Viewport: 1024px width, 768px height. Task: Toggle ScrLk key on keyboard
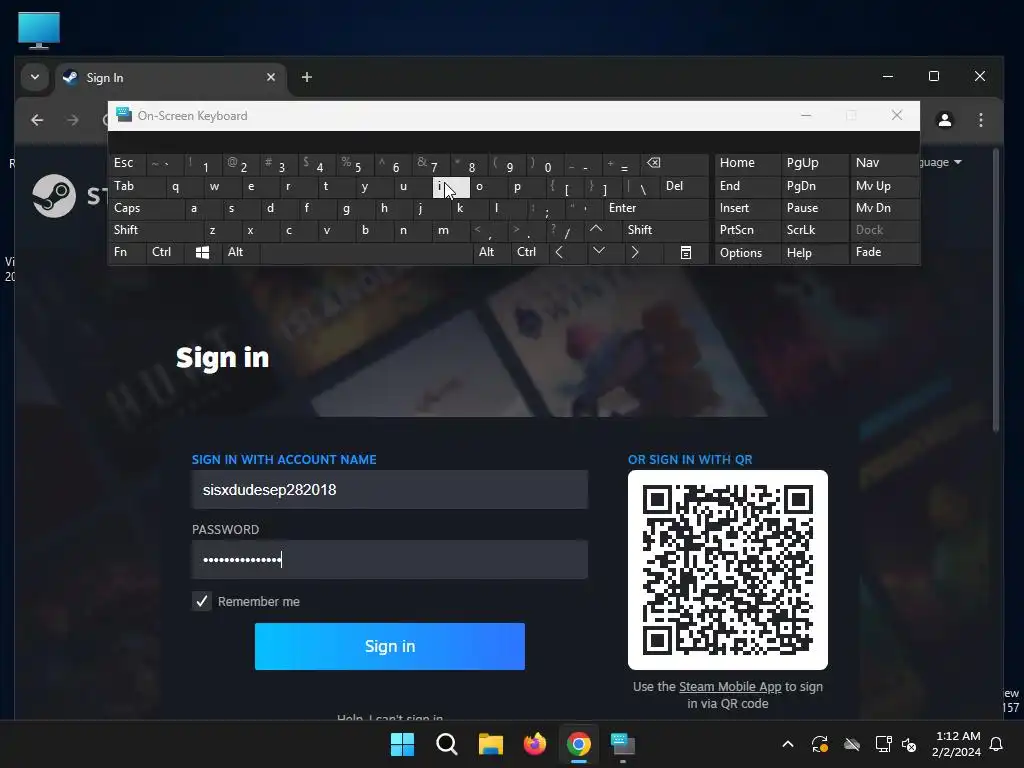click(814, 230)
